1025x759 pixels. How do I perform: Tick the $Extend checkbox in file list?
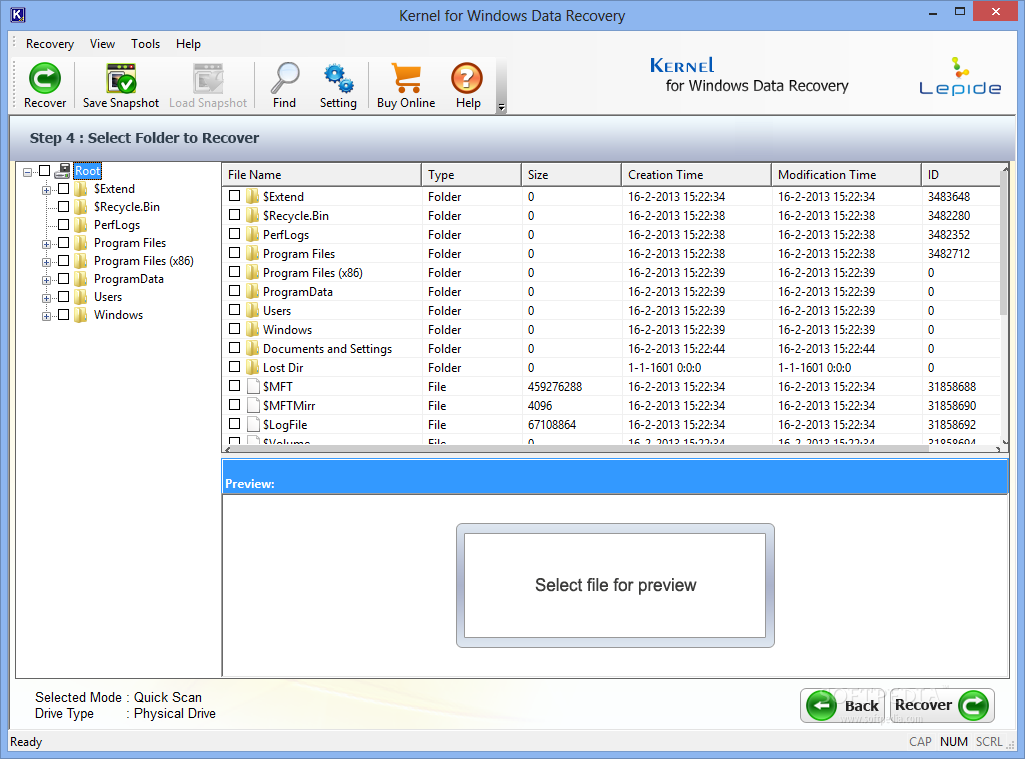[235, 195]
